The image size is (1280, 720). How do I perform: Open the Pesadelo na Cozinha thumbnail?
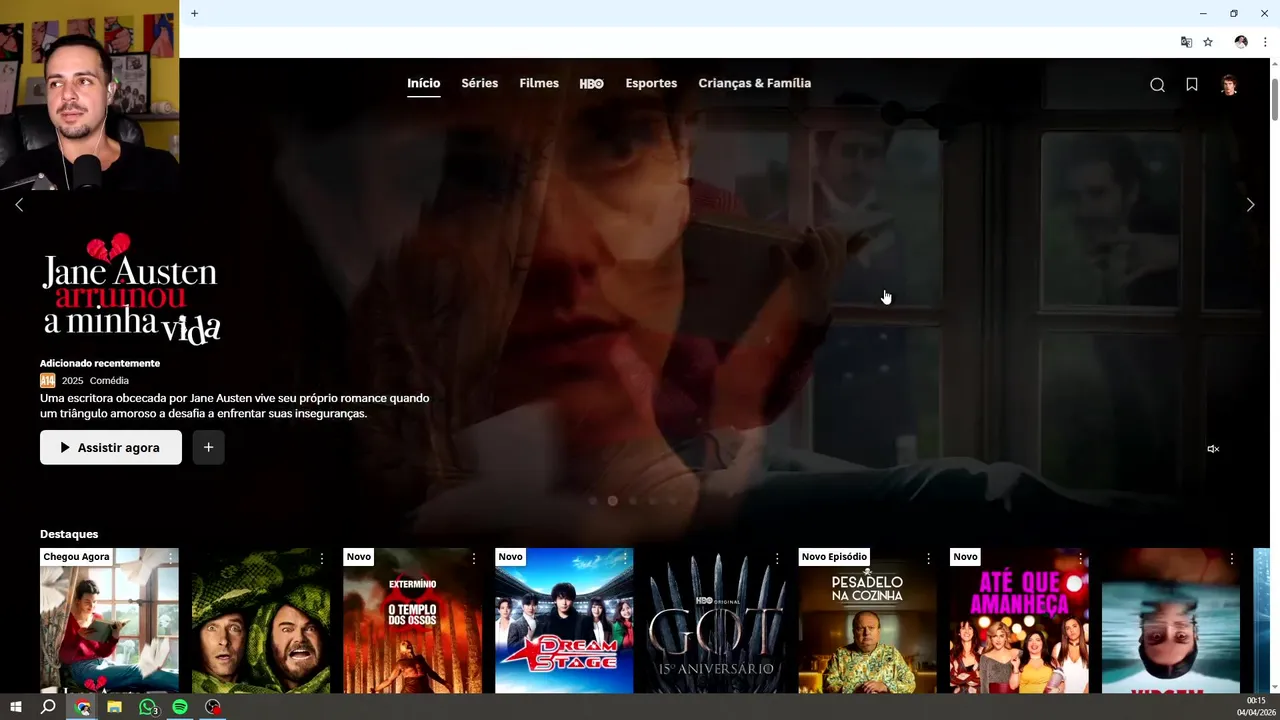(867, 620)
